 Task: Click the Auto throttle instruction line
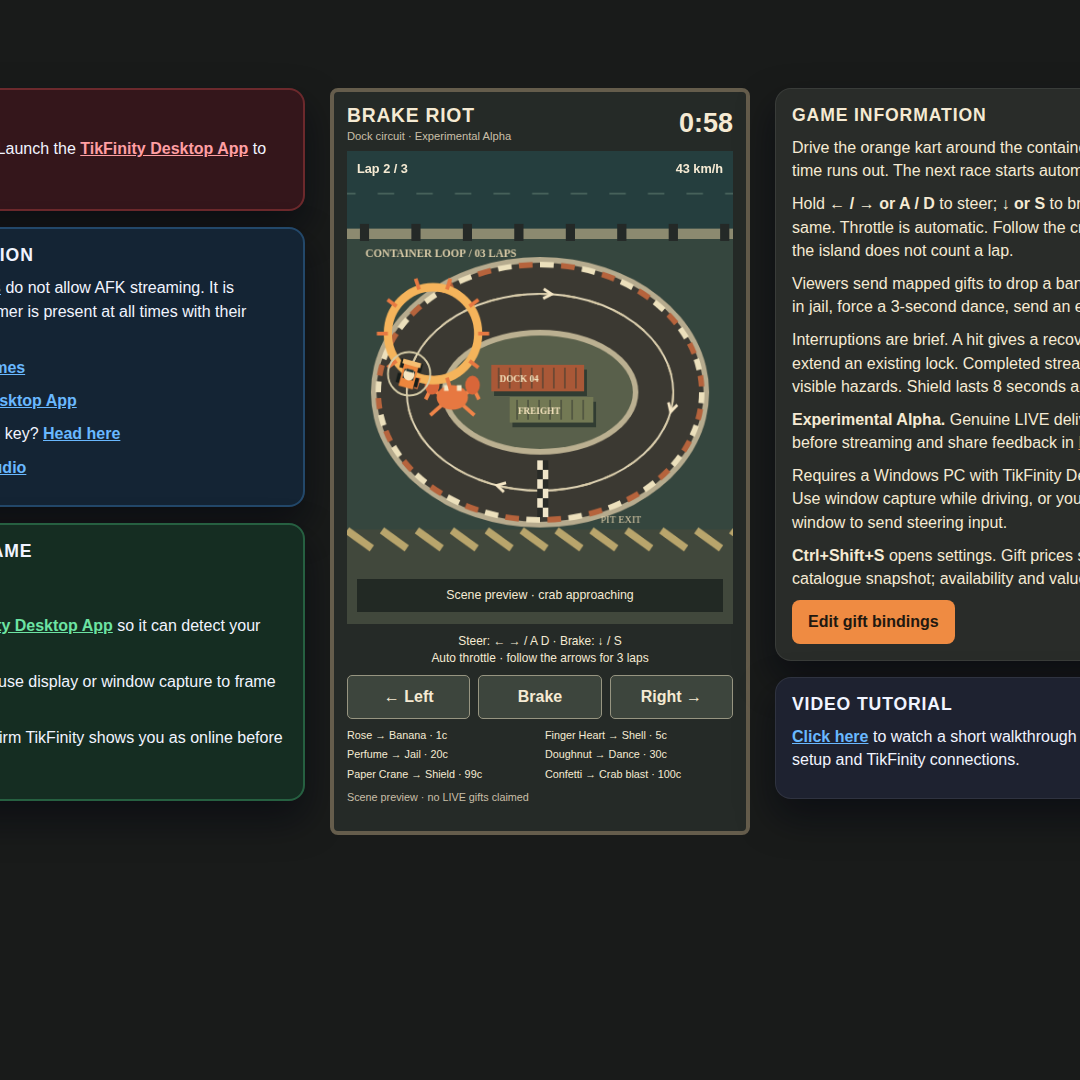coord(539,658)
